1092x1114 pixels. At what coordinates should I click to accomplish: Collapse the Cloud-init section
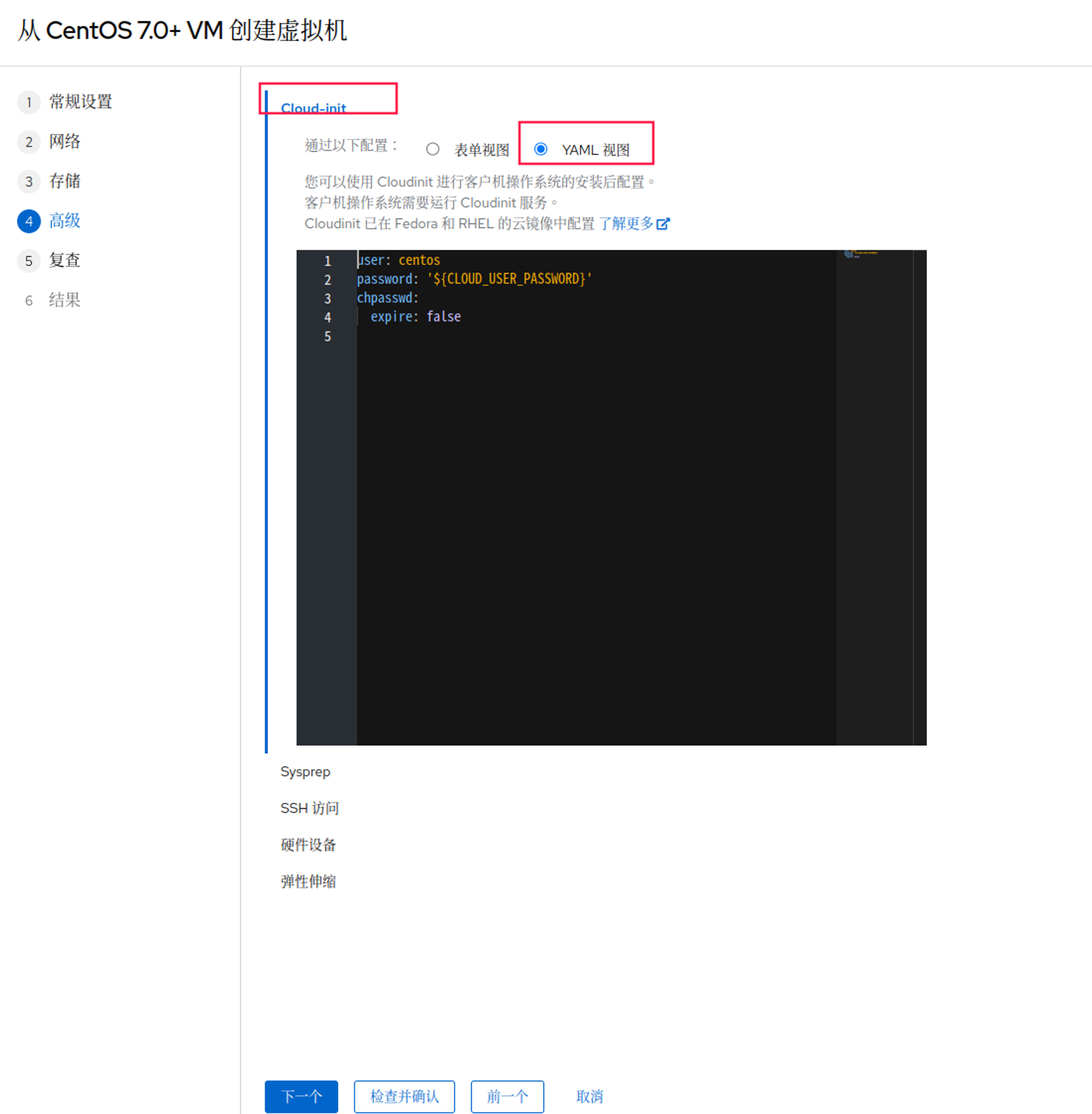click(x=313, y=108)
